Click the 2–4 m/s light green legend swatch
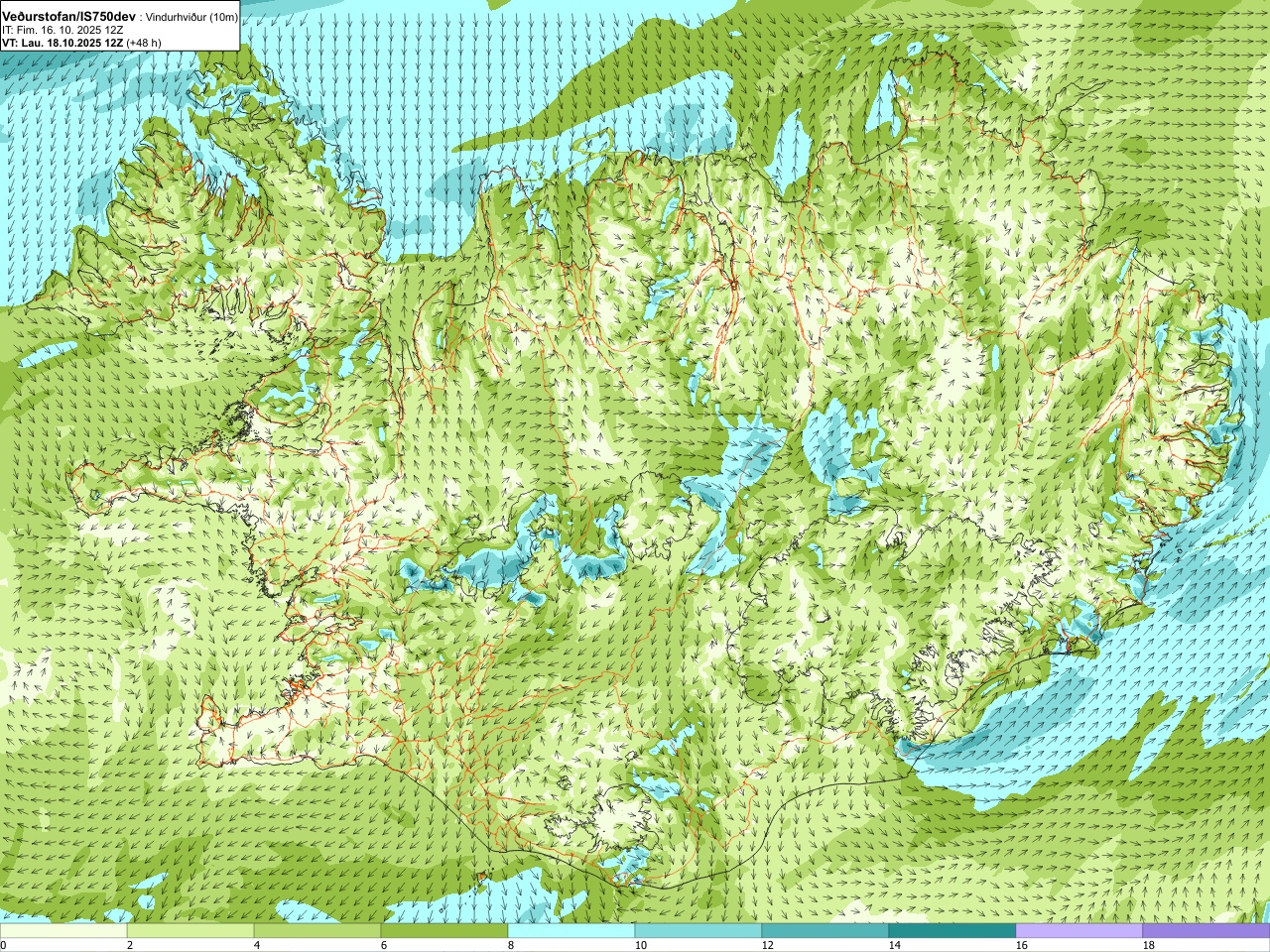Viewport: 1270px width, 952px height. coord(190,932)
